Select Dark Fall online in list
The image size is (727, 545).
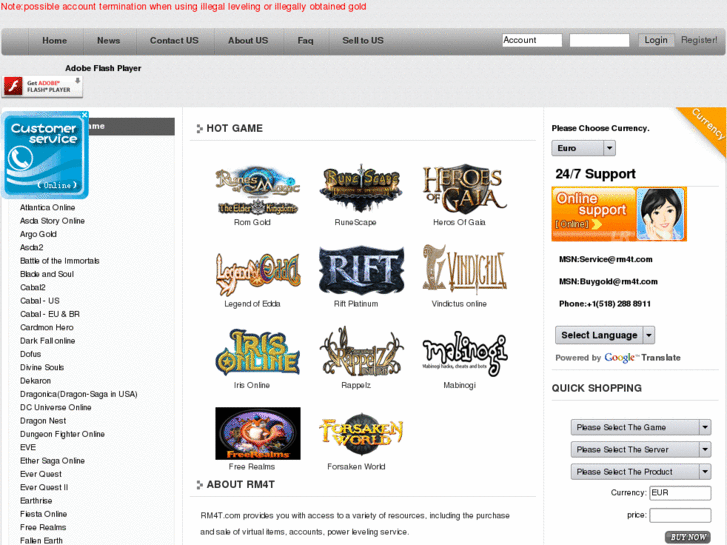47,341
